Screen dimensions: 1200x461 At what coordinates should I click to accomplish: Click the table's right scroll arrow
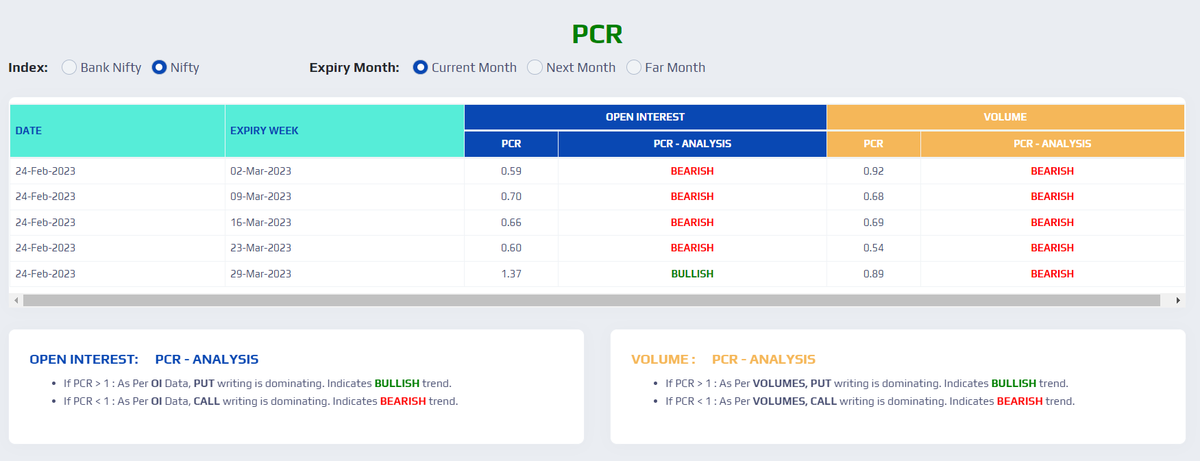(1178, 300)
